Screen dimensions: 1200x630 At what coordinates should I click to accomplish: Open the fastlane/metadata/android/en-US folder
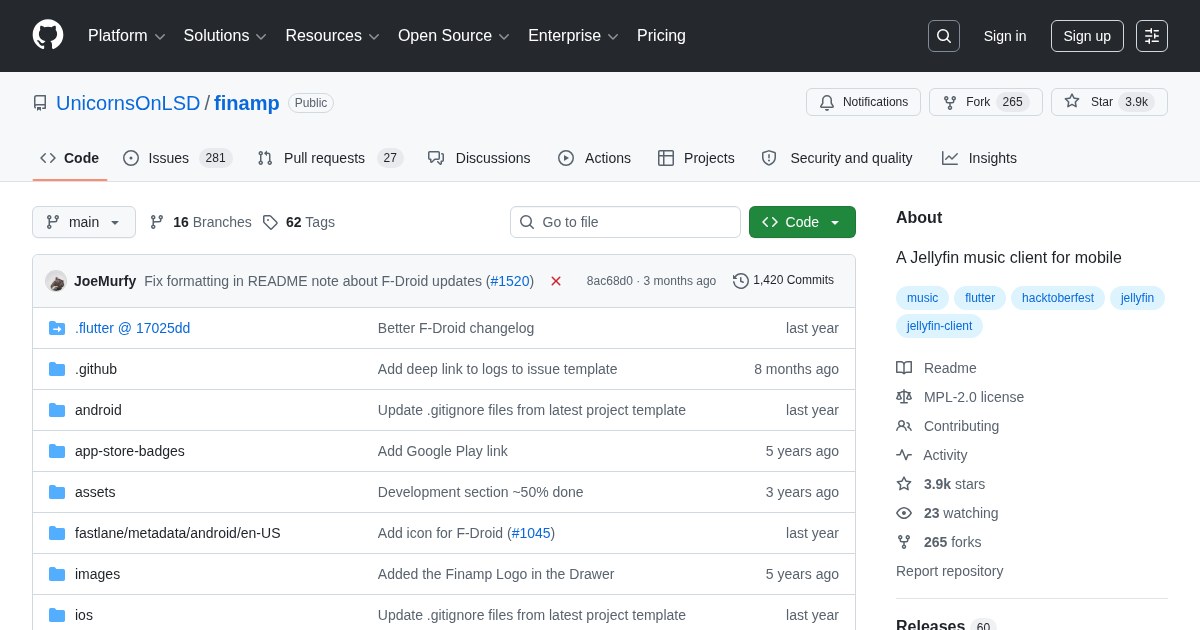coord(178,533)
